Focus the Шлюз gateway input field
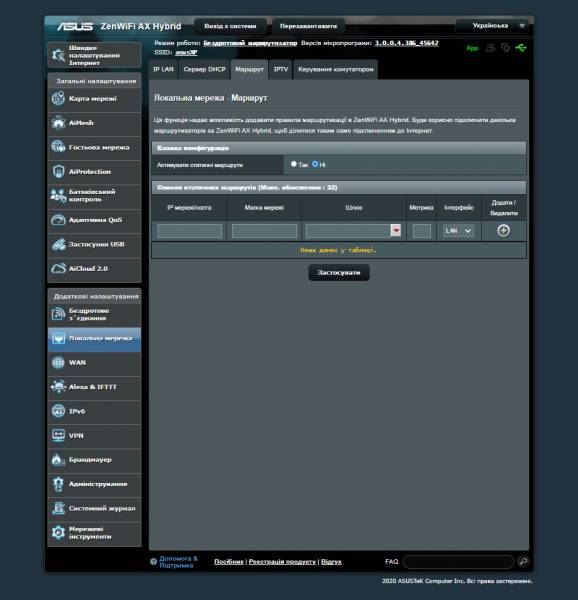This screenshot has width=578, height=600. [x=348, y=231]
